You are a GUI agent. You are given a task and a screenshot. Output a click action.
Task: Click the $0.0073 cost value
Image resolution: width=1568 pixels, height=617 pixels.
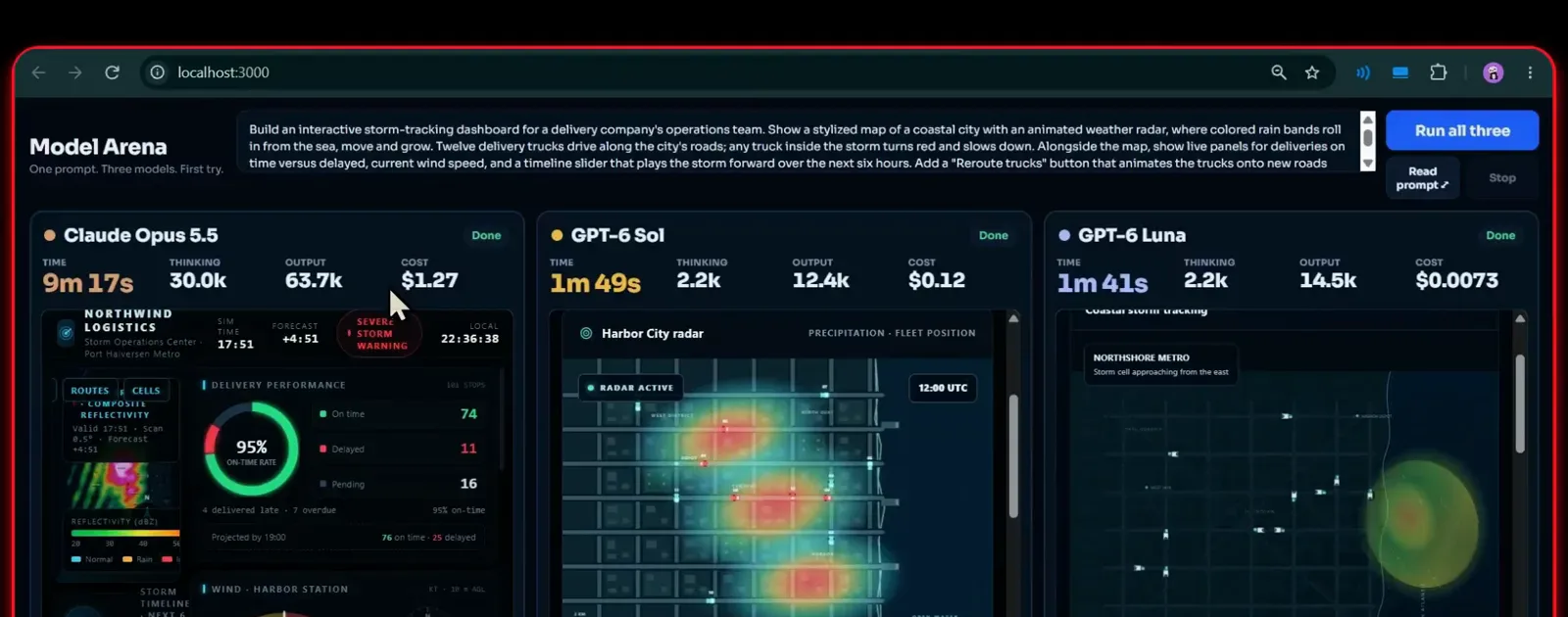click(1457, 280)
